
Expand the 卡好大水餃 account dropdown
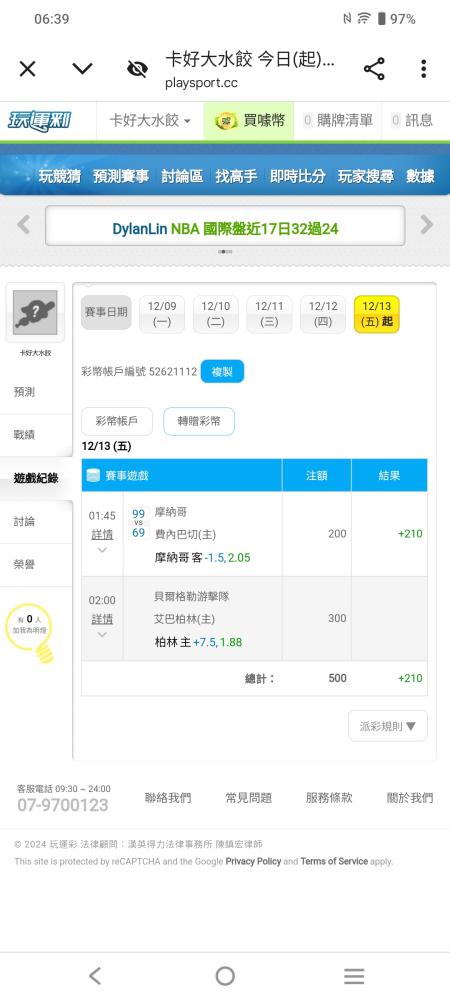pyautogui.click(x=150, y=121)
